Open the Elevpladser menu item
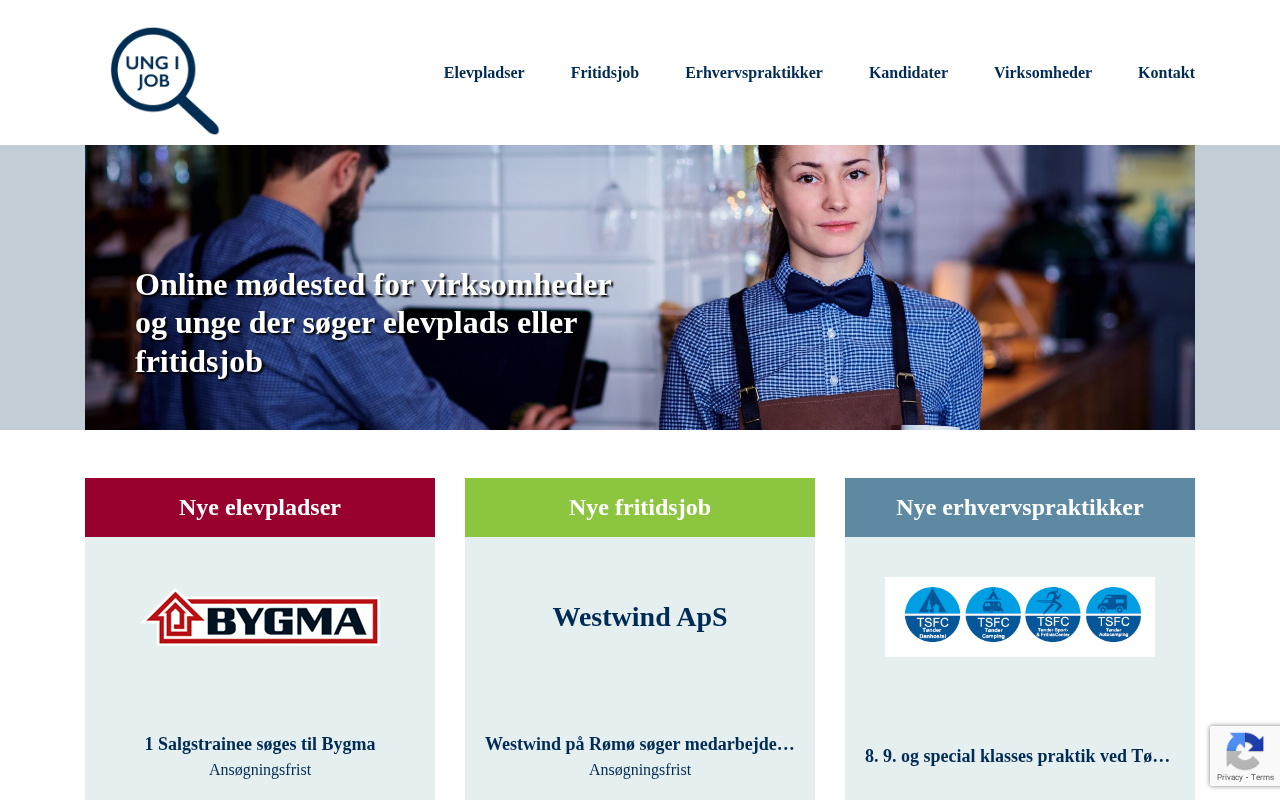The height and width of the screenshot is (800, 1280). [x=484, y=73]
